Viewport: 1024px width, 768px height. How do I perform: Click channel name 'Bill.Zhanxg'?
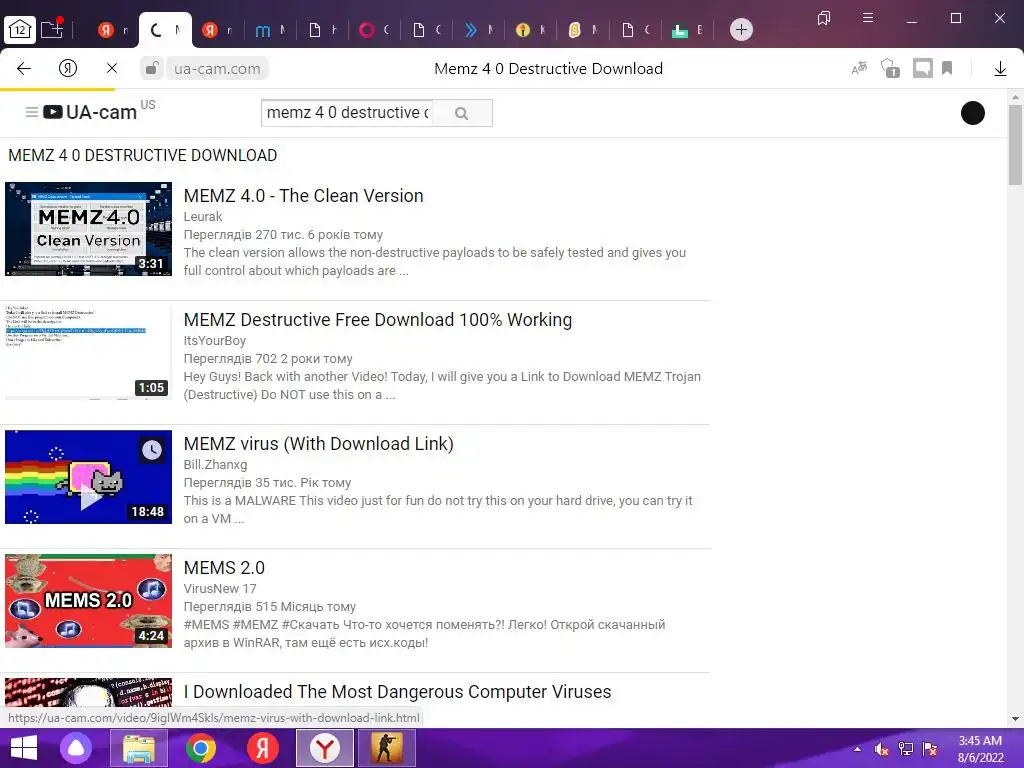216,465
